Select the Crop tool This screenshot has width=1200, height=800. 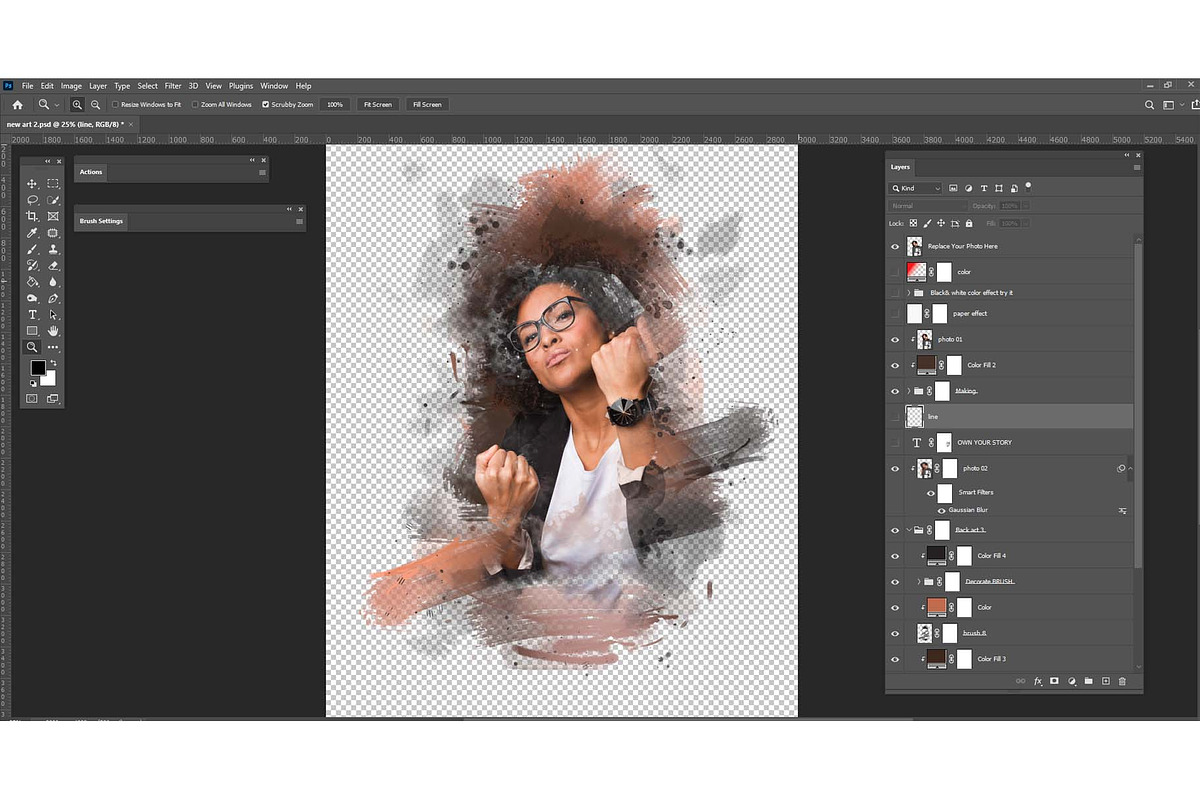[32, 216]
